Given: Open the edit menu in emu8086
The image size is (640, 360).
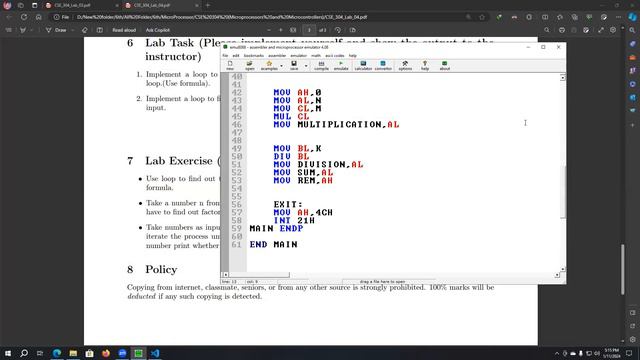Looking at the screenshot, I should coord(236,56).
